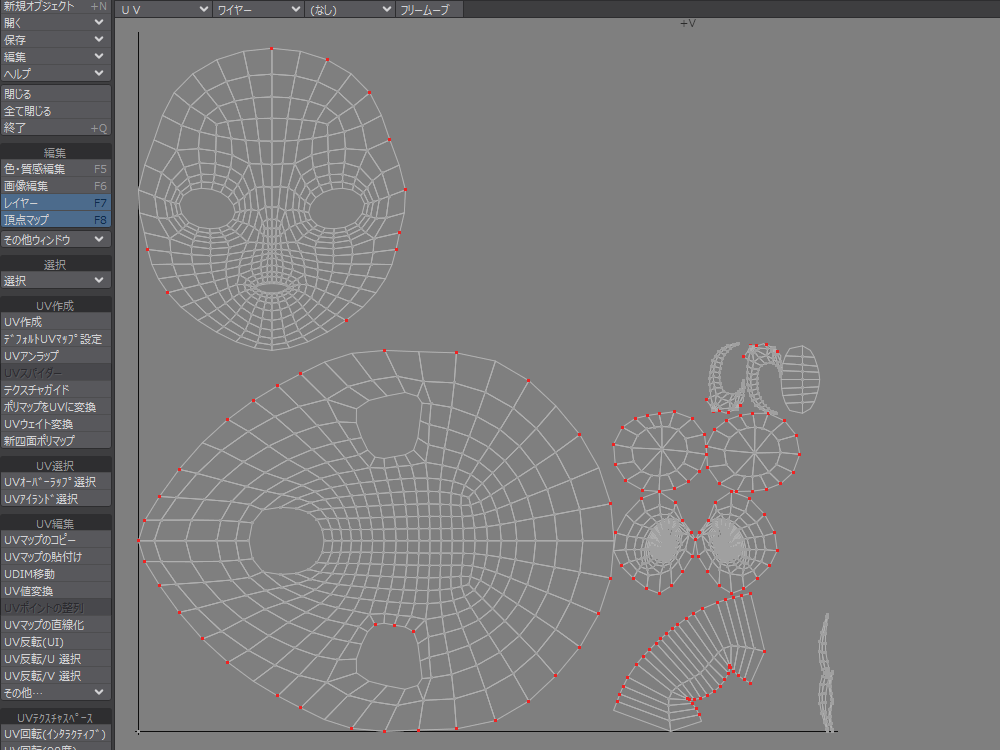The width and height of the screenshot is (1000, 750).
Task: Click the top vertex of face UV island
Action: click(272, 48)
